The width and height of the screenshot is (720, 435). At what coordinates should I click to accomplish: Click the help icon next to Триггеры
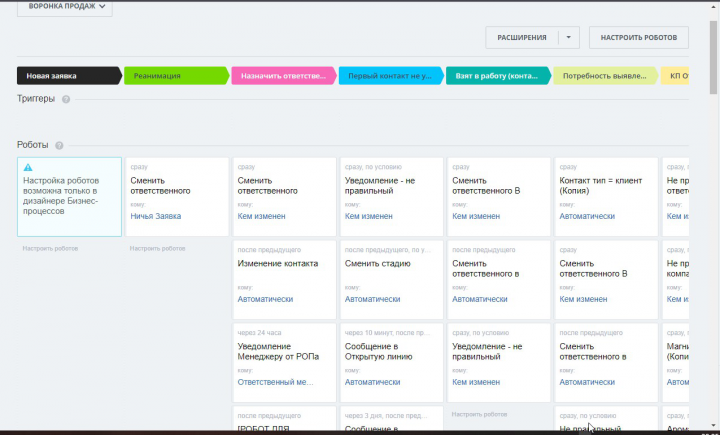coord(66,99)
